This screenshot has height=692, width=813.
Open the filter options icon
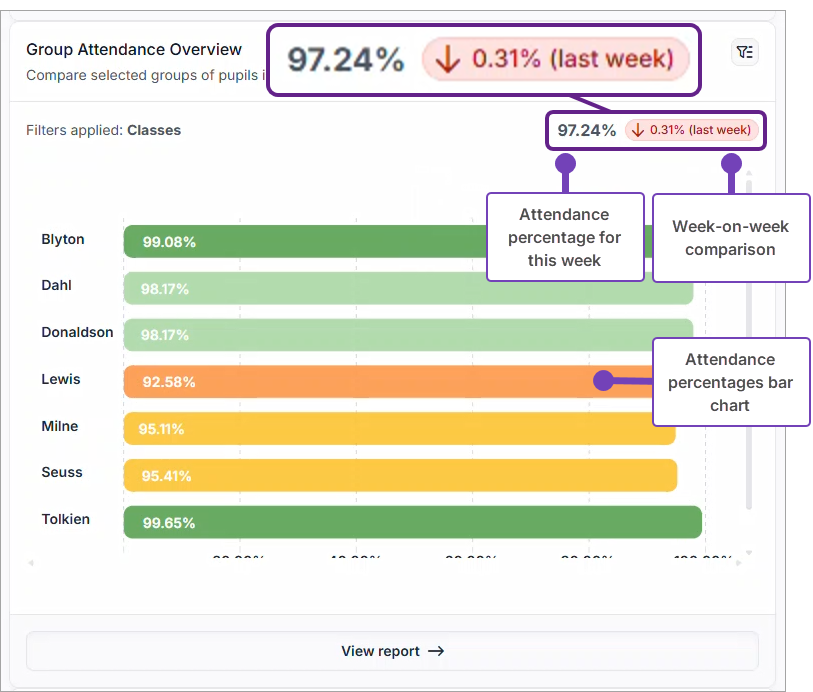[744, 52]
